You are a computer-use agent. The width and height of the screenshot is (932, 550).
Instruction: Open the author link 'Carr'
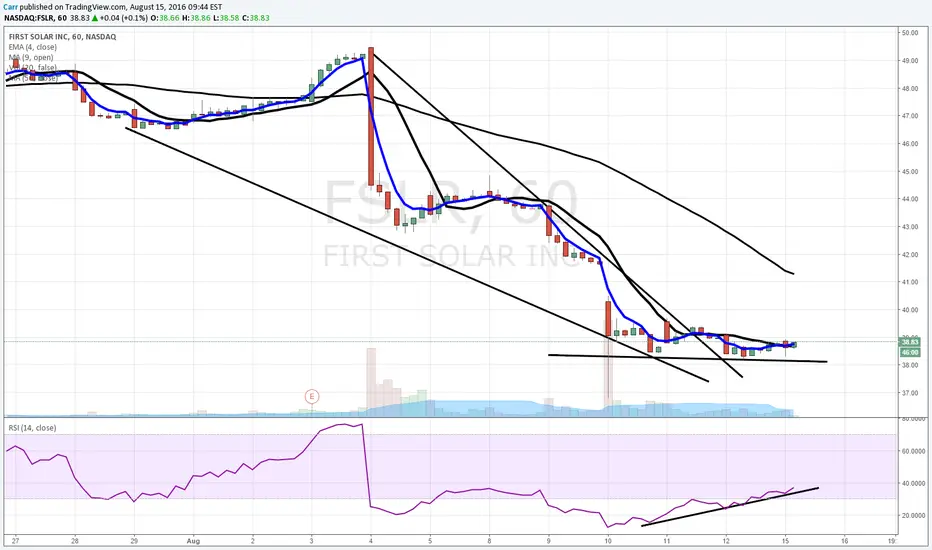10,7
